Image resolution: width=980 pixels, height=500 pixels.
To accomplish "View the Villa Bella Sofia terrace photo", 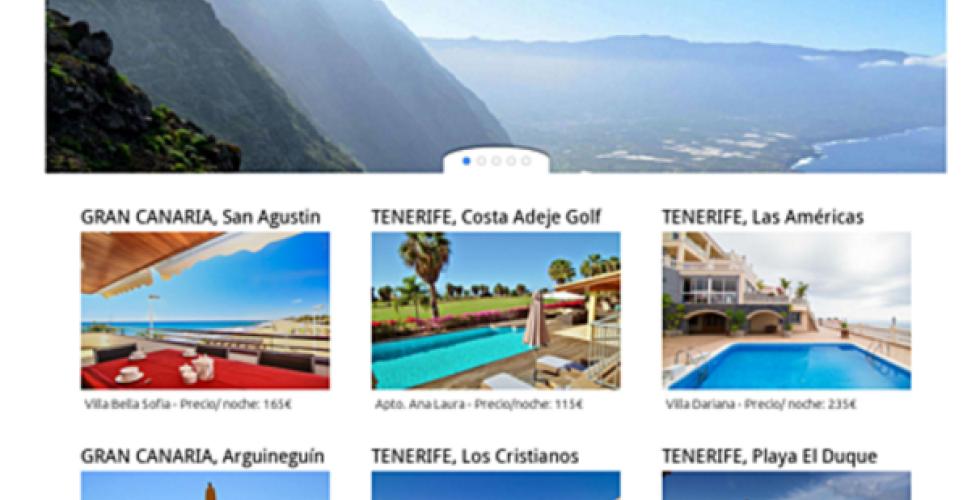I will [x=205, y=311].
